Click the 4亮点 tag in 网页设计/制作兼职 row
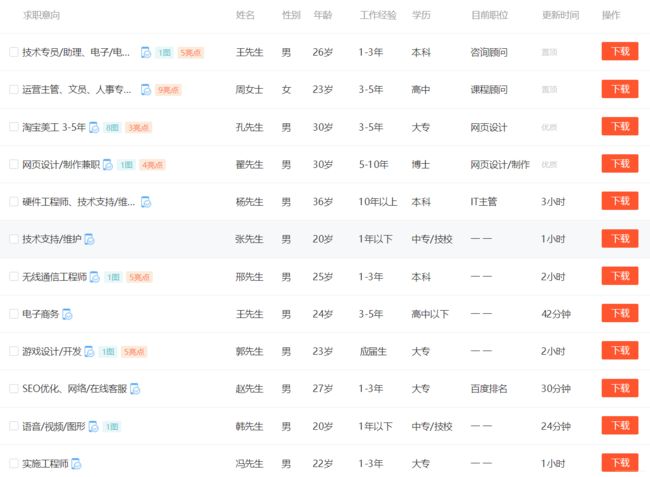Image resolution: width=650 pixels, height=477 pixels. click(152, 165)
